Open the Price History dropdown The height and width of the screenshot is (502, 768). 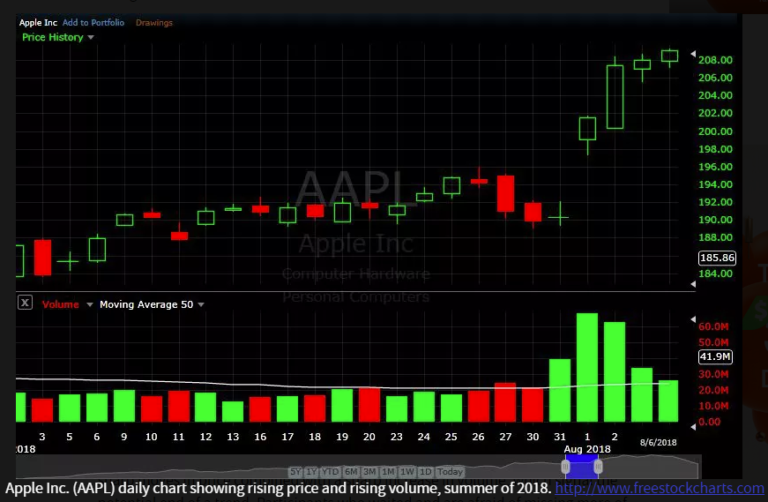[58, 37]
